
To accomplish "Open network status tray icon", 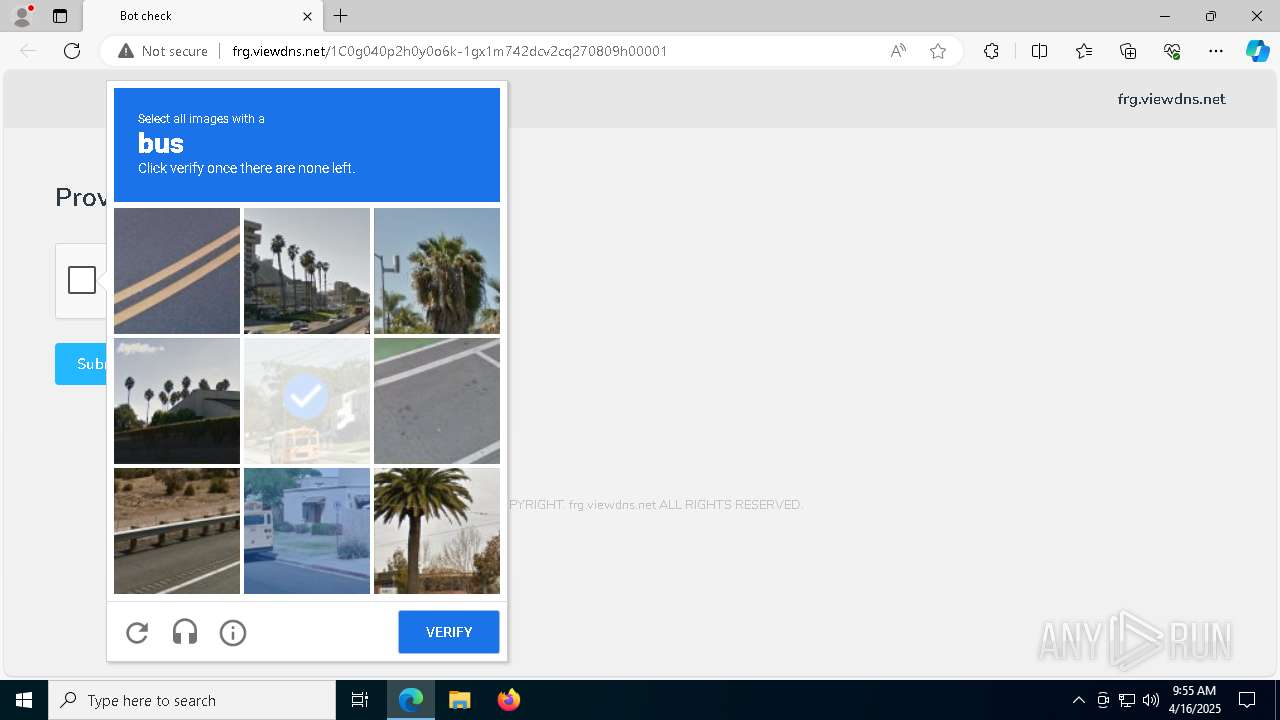I will tap(1127, 700).
